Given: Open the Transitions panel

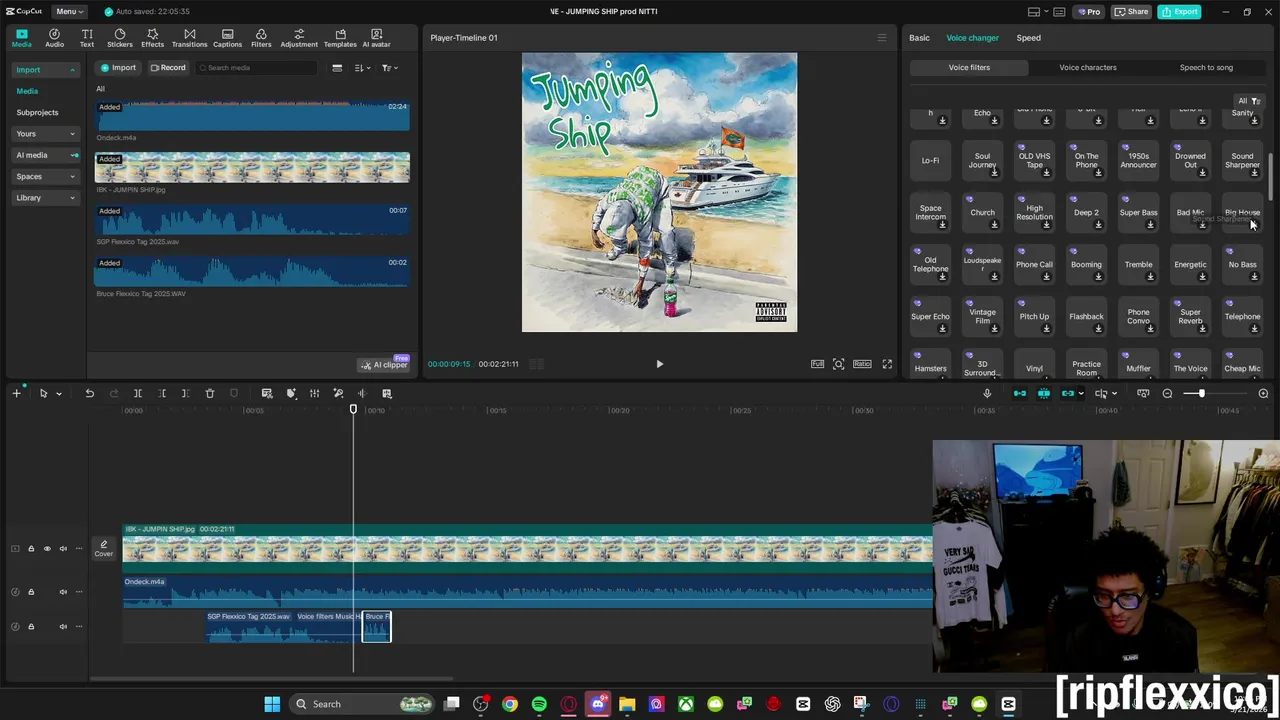Looking at the screenshot, I should (x=189, y=38).
